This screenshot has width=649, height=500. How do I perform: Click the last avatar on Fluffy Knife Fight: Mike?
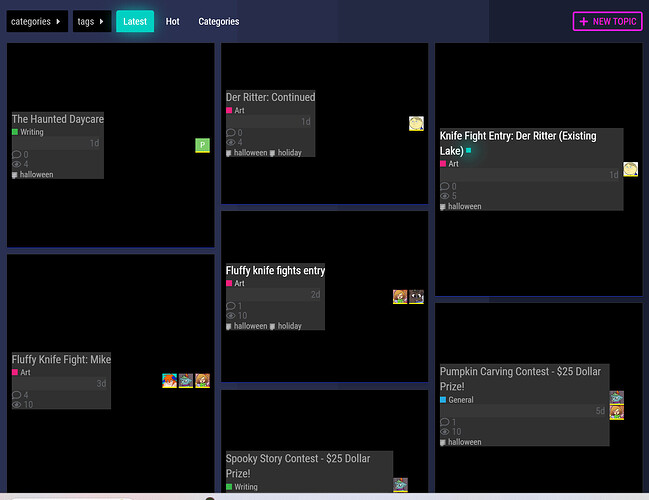pyautogui.click(x=202, y=381)
